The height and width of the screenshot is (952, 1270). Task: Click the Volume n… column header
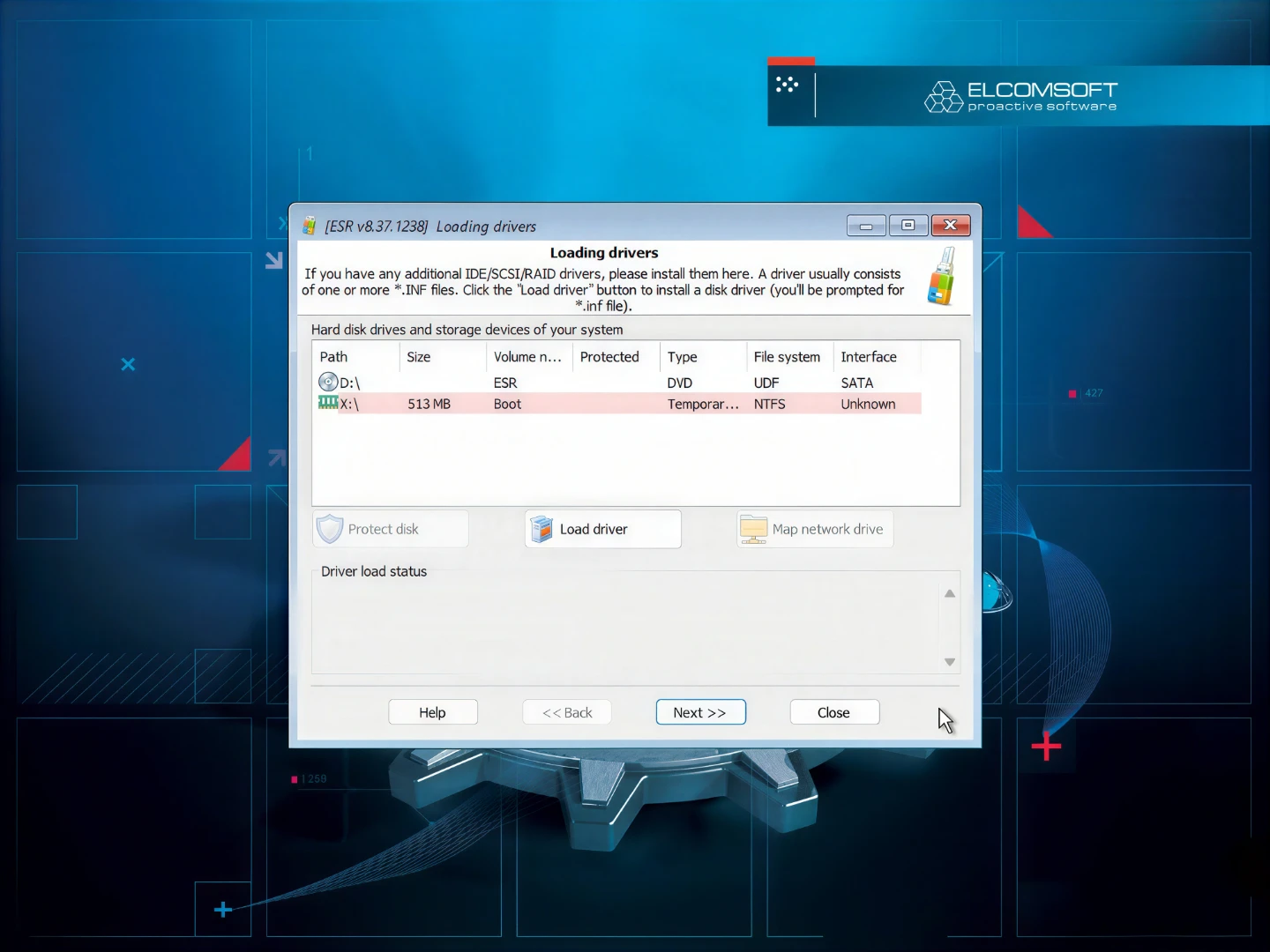[x=529, y=357]
